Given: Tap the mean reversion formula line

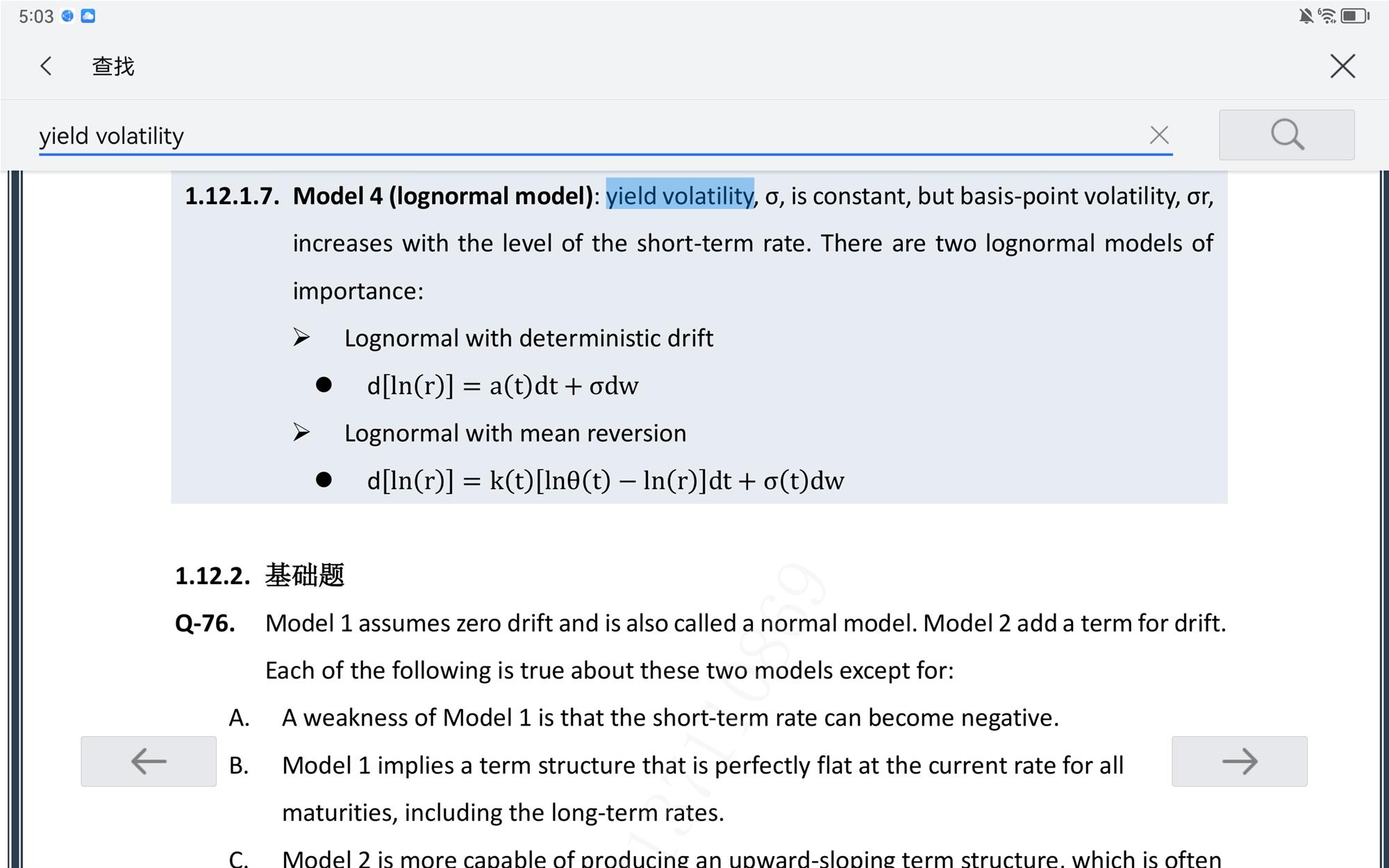Looking at the screenshot, I should pyautogui.click(x=605, y=481).
